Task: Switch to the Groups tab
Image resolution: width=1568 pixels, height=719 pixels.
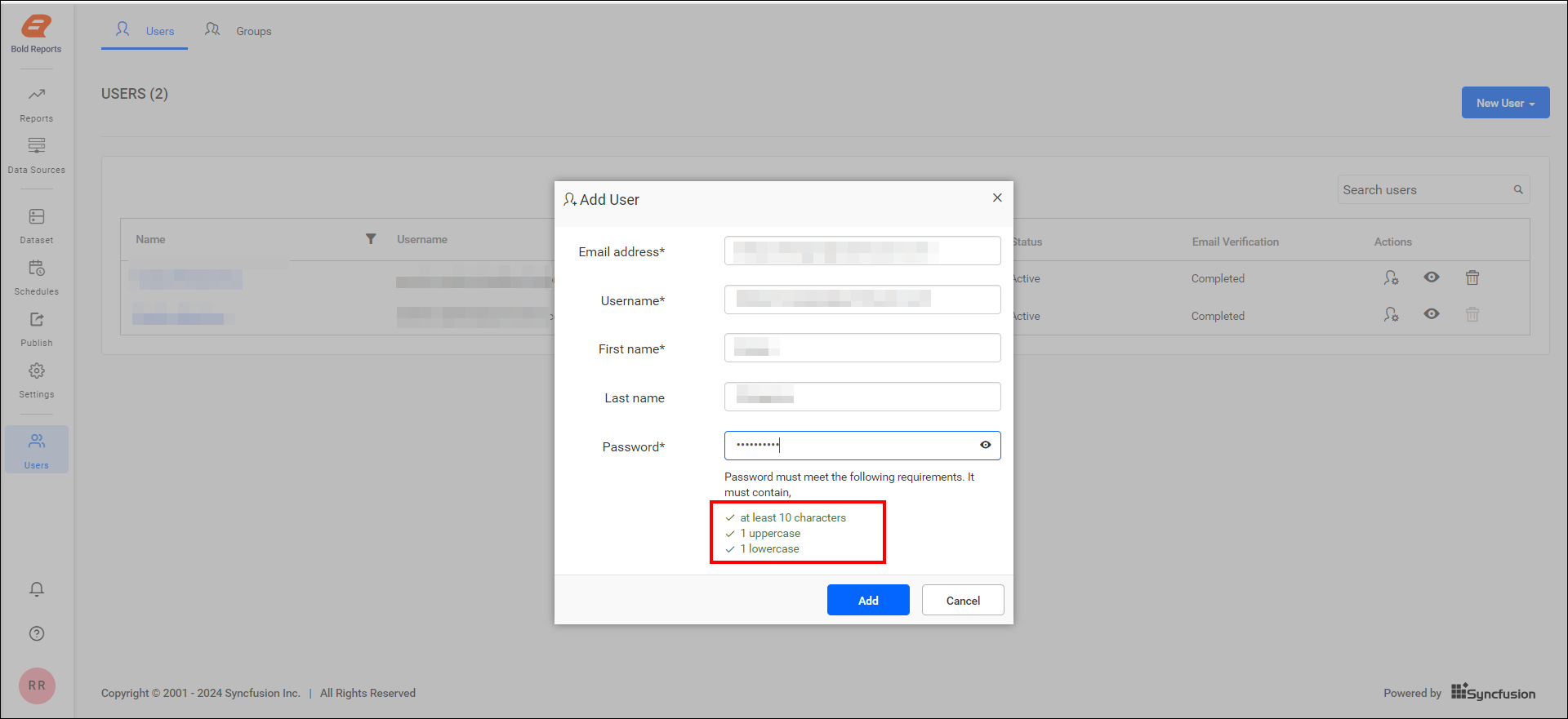Action: [238, 31]
